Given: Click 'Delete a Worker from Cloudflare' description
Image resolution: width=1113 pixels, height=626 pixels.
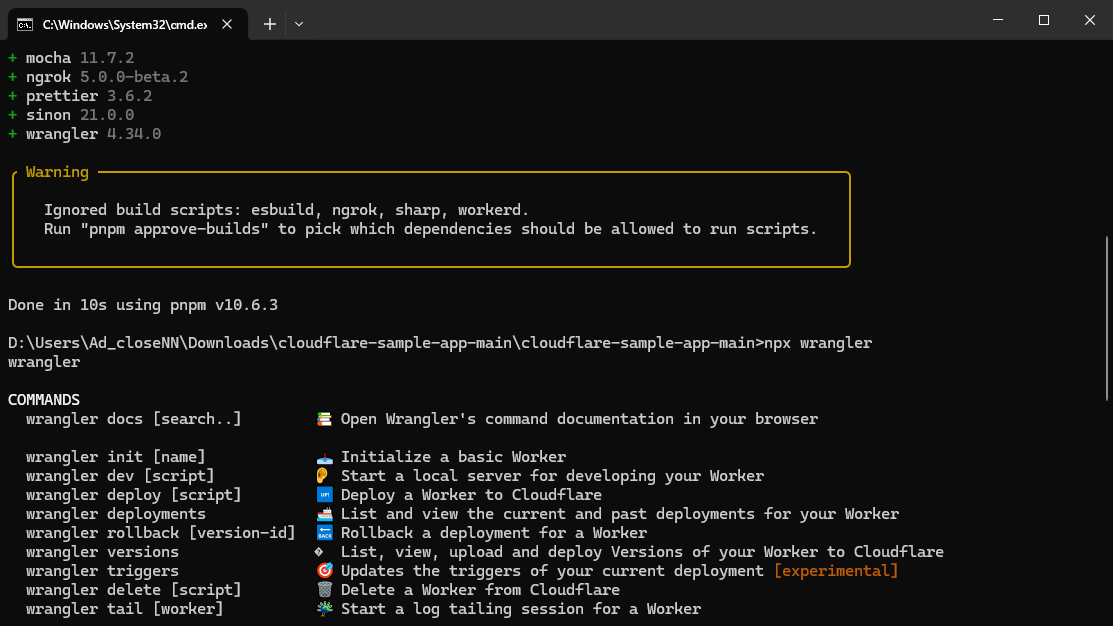Looking at the screenshot, I should point(481,590).
